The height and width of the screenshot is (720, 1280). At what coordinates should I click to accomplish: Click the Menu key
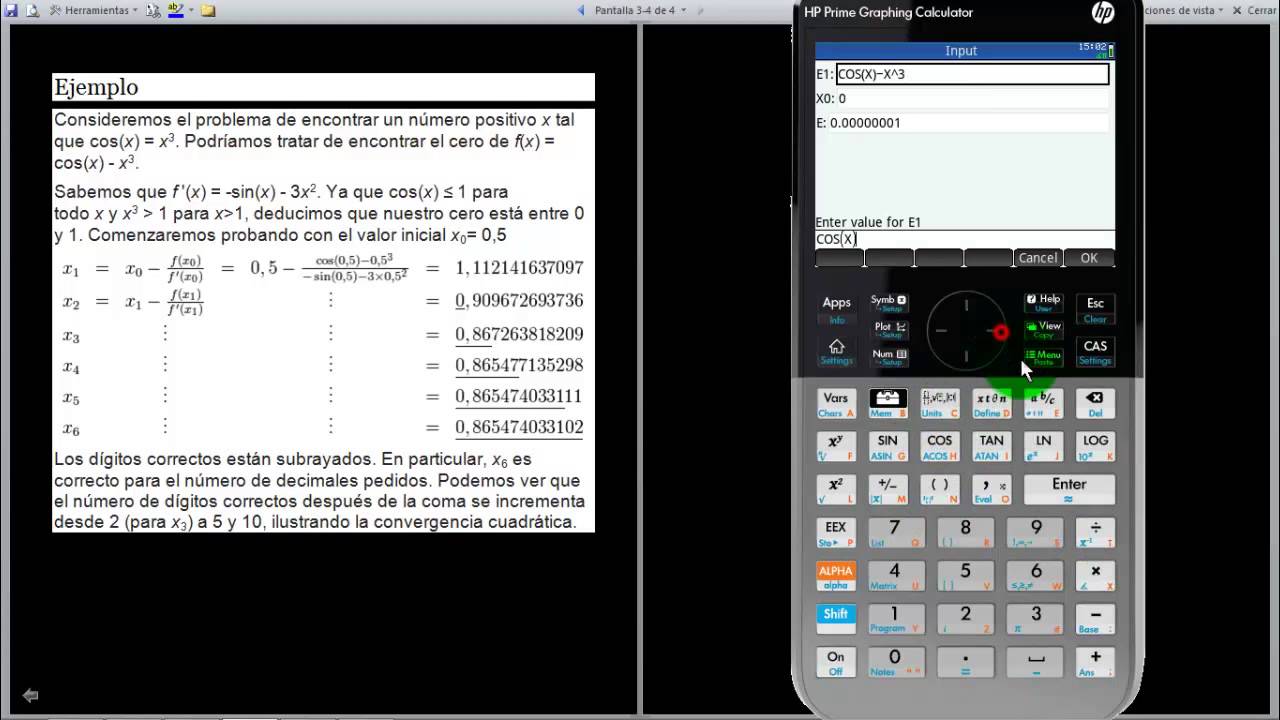pyautogui.click(x=1043, y=356)
